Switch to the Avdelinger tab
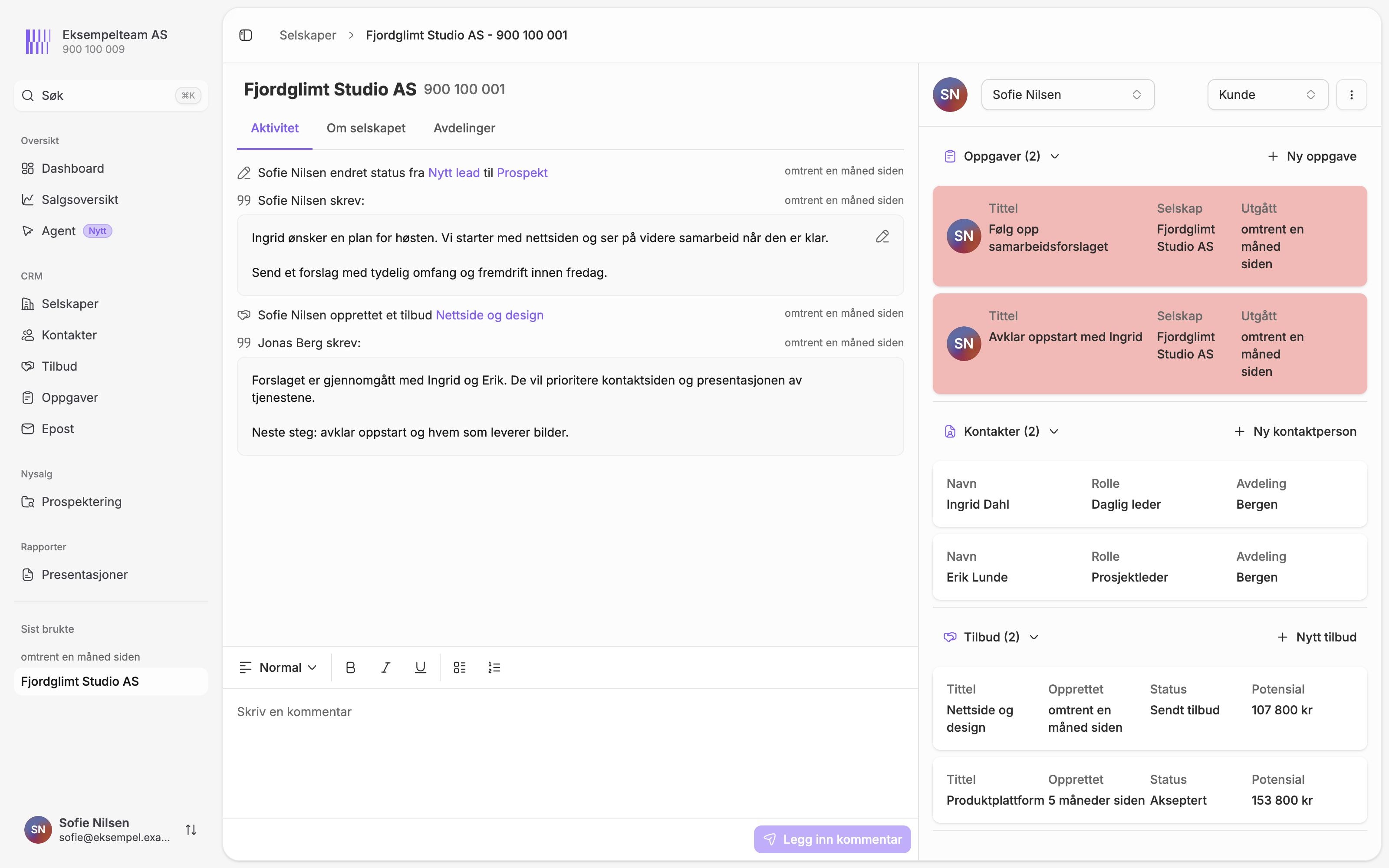The width and height of the screenshot is (1389, 868). (x=464, y=128)
